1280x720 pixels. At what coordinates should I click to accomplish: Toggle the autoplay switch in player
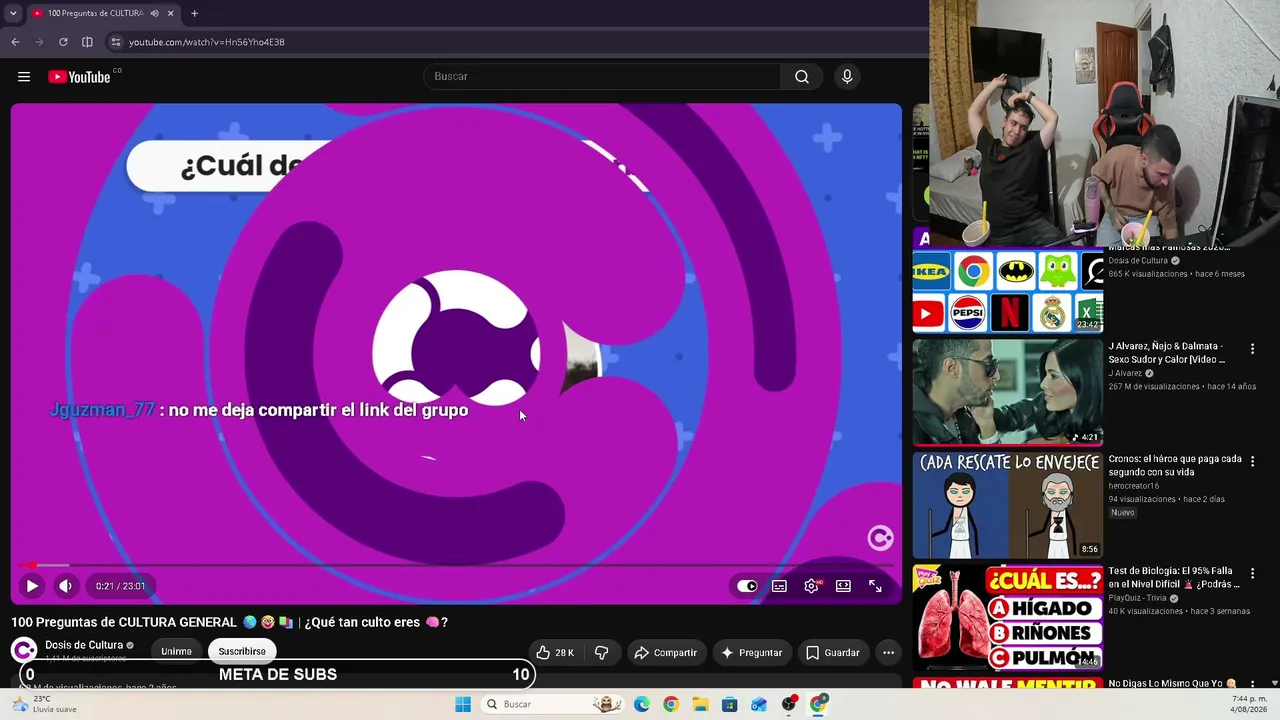coord(747,586)
